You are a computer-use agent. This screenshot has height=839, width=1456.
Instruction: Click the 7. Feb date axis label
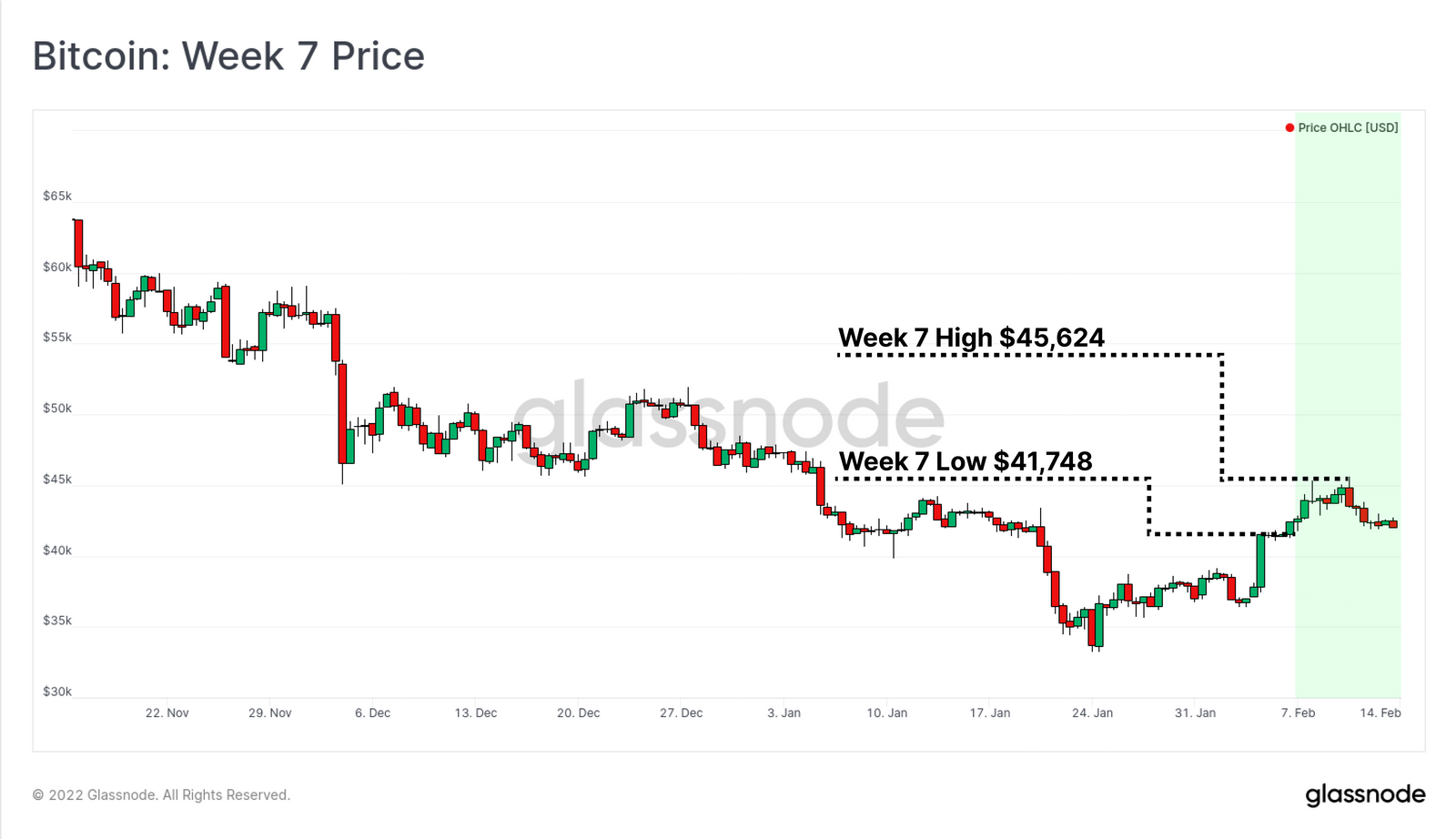coord(1299,713)
